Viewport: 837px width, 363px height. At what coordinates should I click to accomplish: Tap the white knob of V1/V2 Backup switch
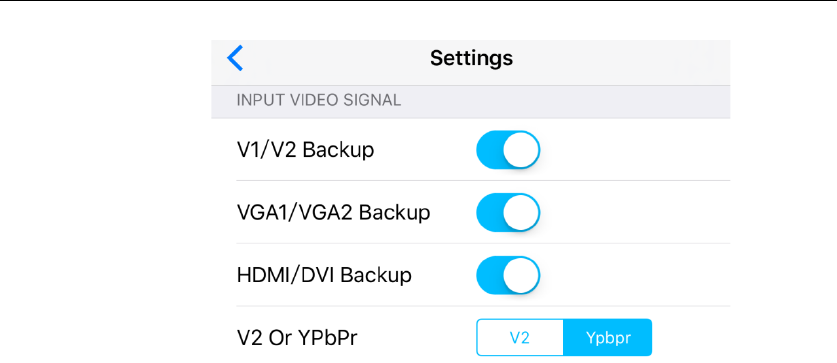pyautogui.click(x=521, y=150)
